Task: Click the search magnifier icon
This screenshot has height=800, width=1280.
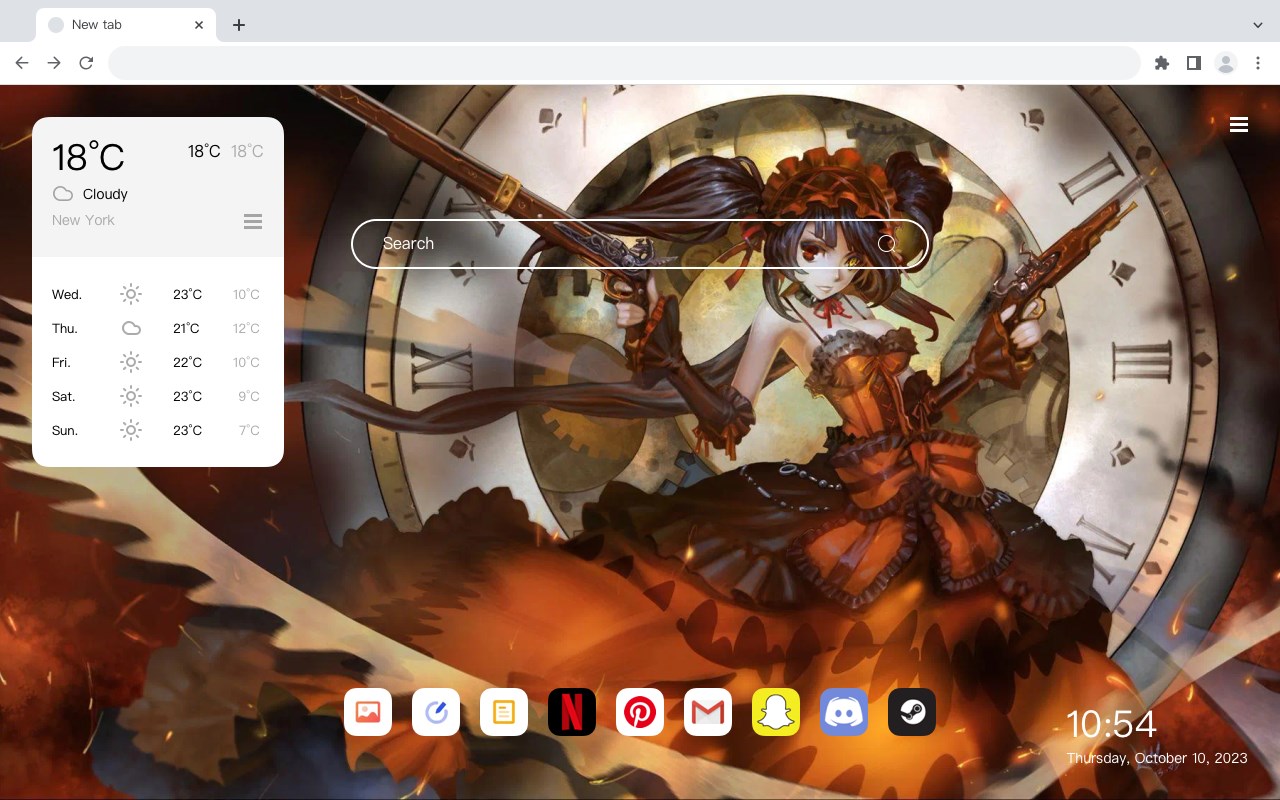Action: tap(887, 244)
